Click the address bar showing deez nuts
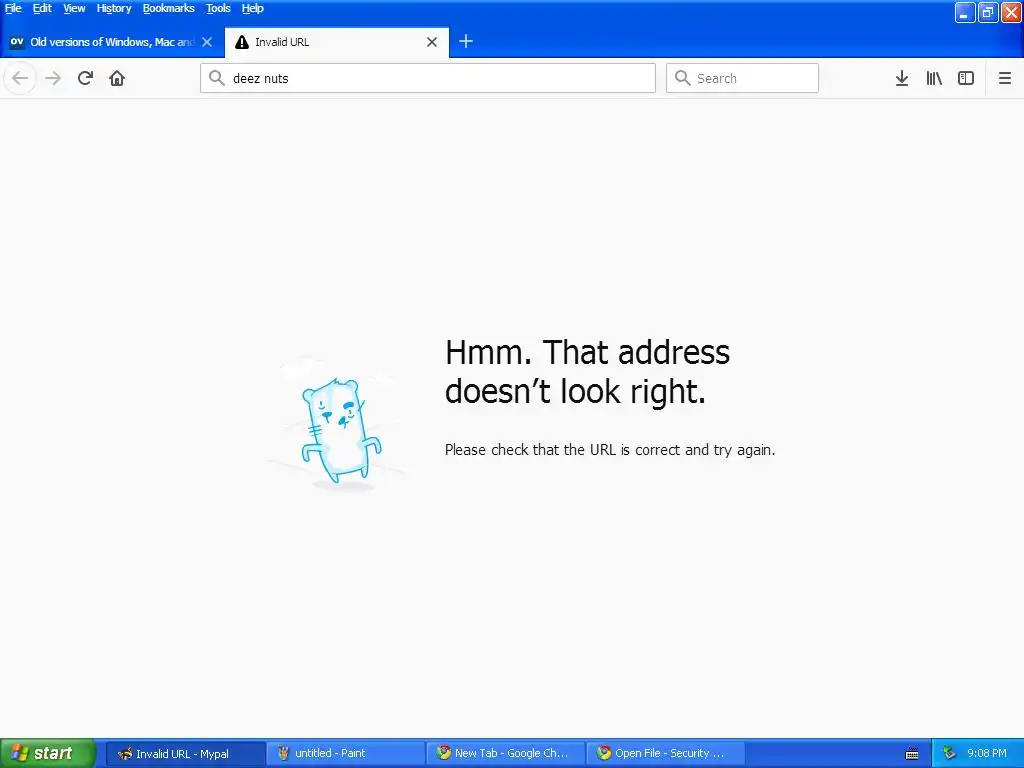The width and height of the screenshot is (1024, 768). coord(428,78)
